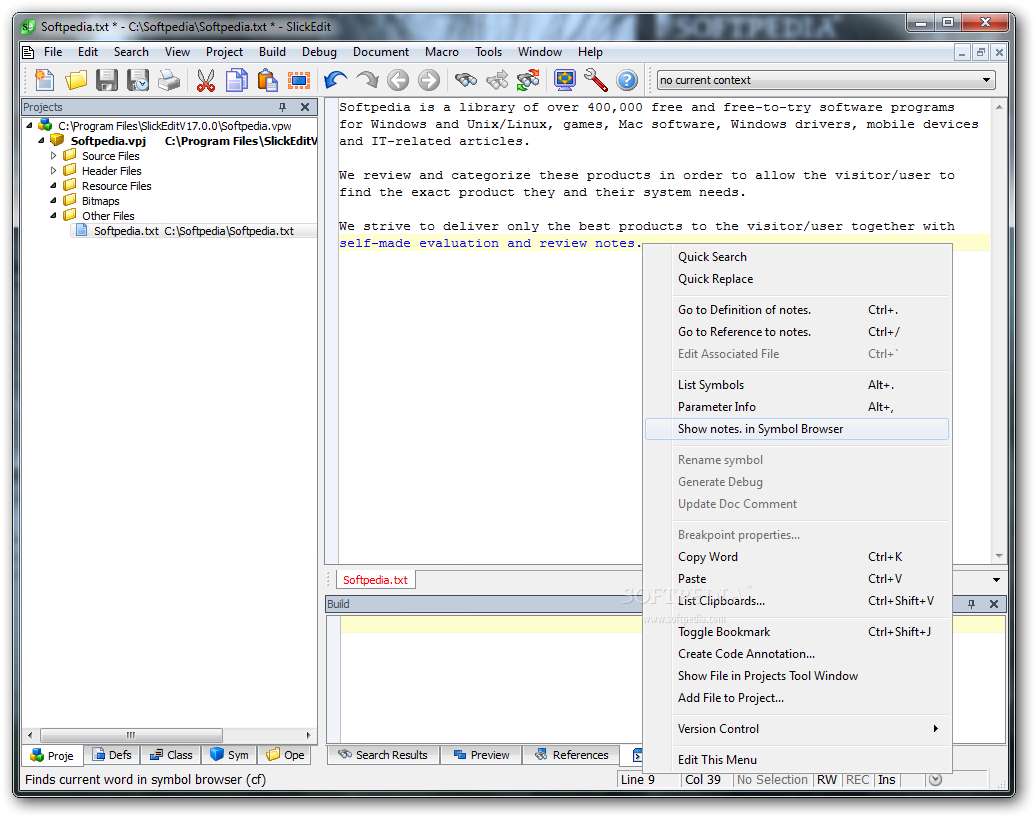Open the context combo box dropdown

click(x=986, y=80)
